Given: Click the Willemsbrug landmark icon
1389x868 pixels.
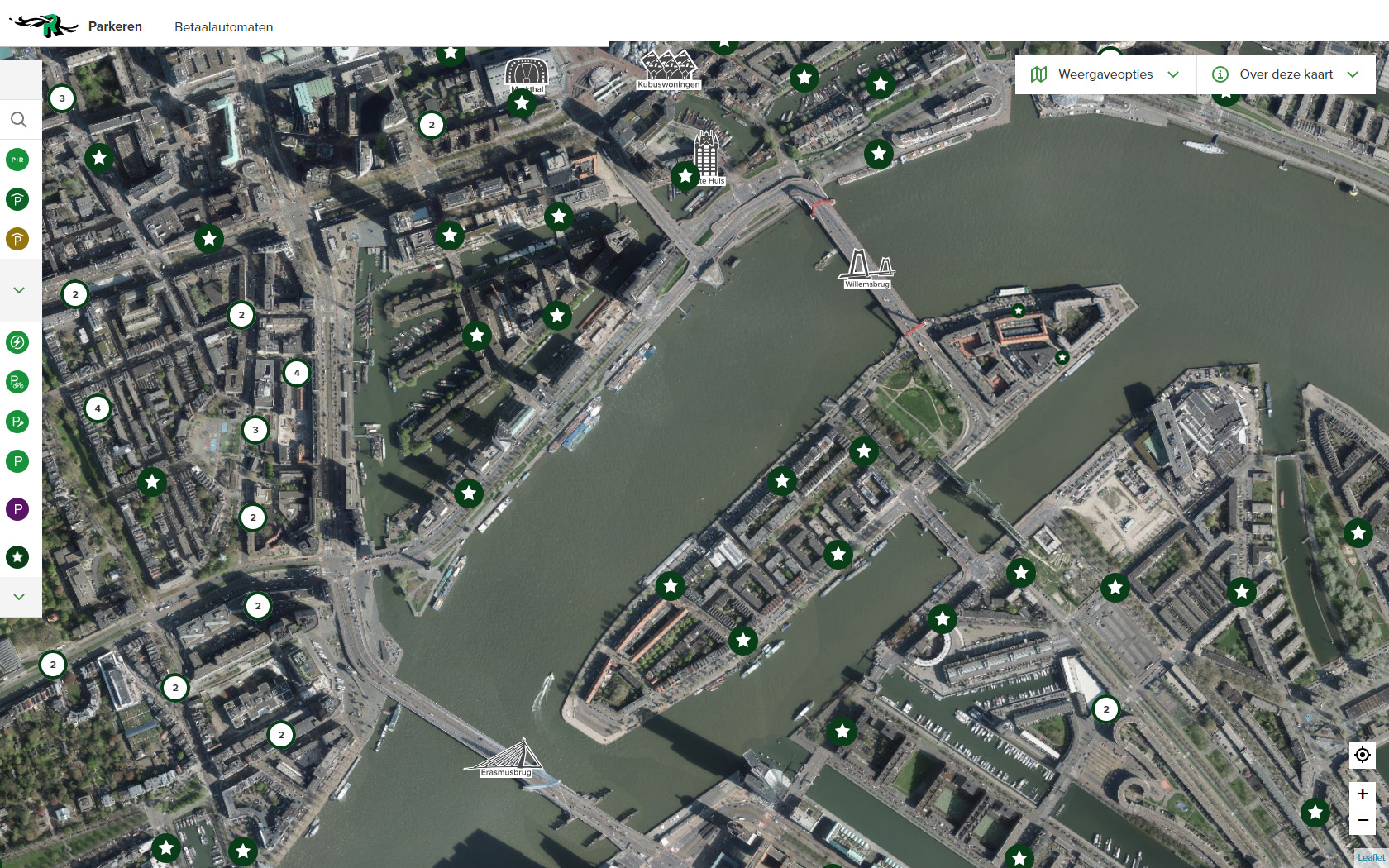Looking at the screenshot, I should click(x=866, y=269).
